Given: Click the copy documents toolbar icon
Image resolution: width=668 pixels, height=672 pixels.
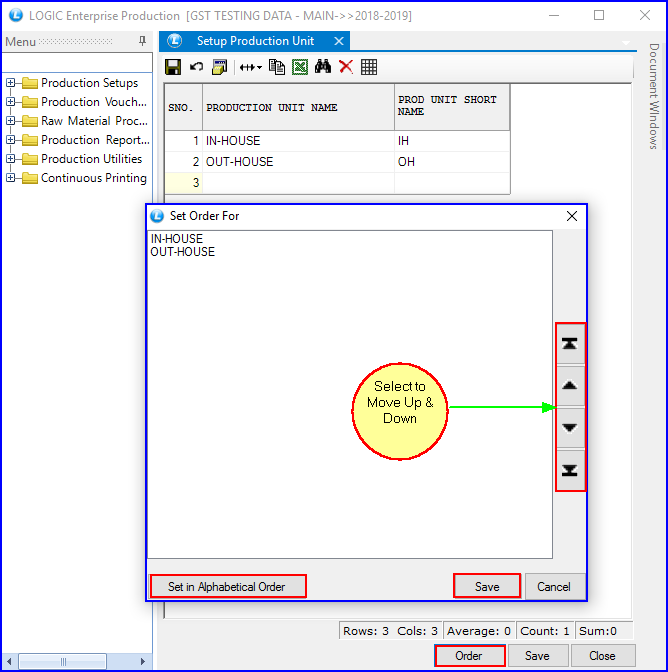Looking at the screenshot, I should click(x=277, y=67).
